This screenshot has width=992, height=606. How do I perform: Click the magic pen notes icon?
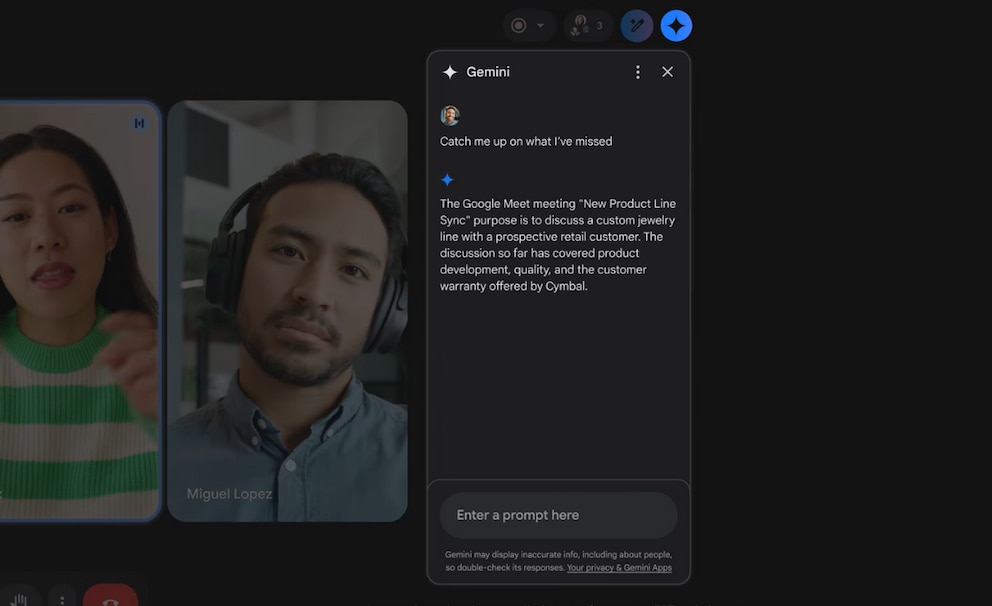[x=637, y=25]
